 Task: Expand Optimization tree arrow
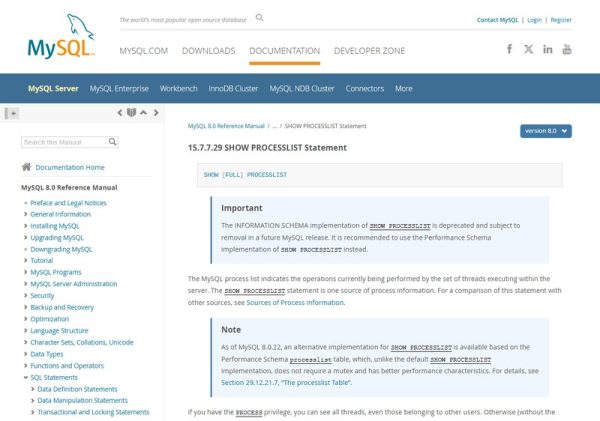point(26,319)
